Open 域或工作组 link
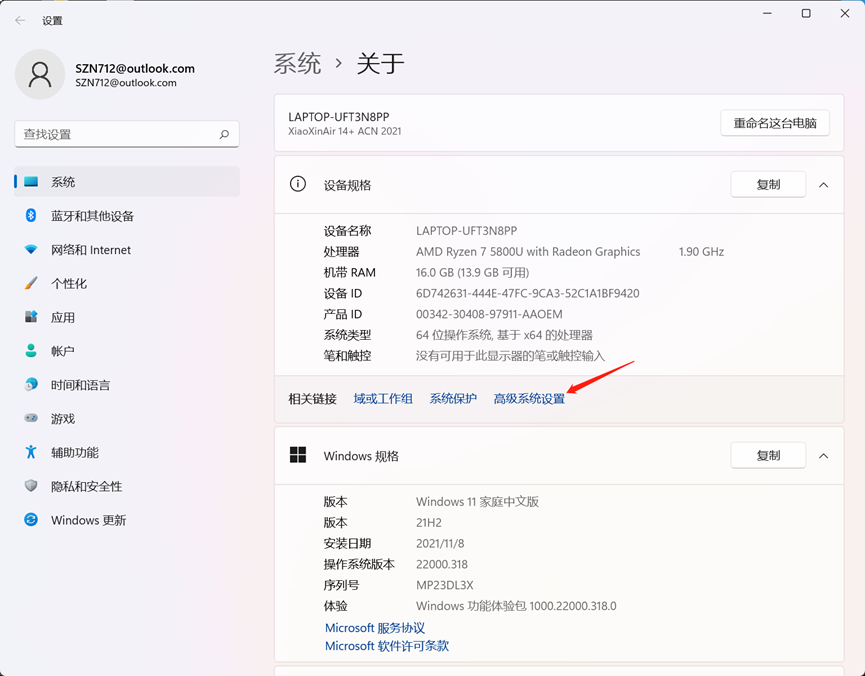Viewport: 865px width, 676px height. pos(383,398)
